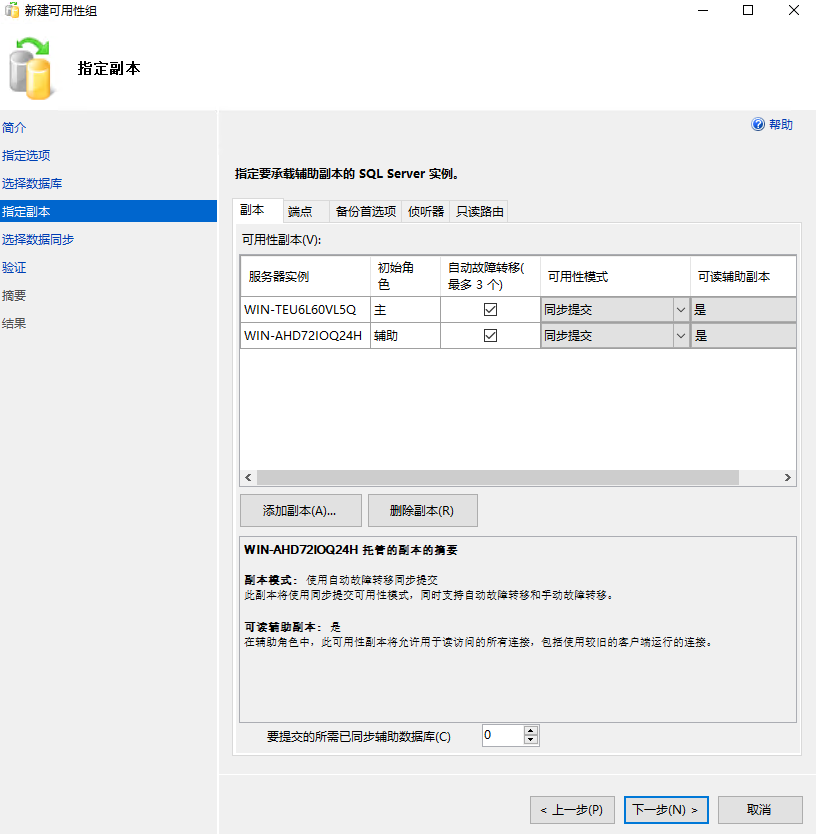Go to 验证 wizard step
The height and width of the screenshot is (834, 816).
tap(14, 268)
